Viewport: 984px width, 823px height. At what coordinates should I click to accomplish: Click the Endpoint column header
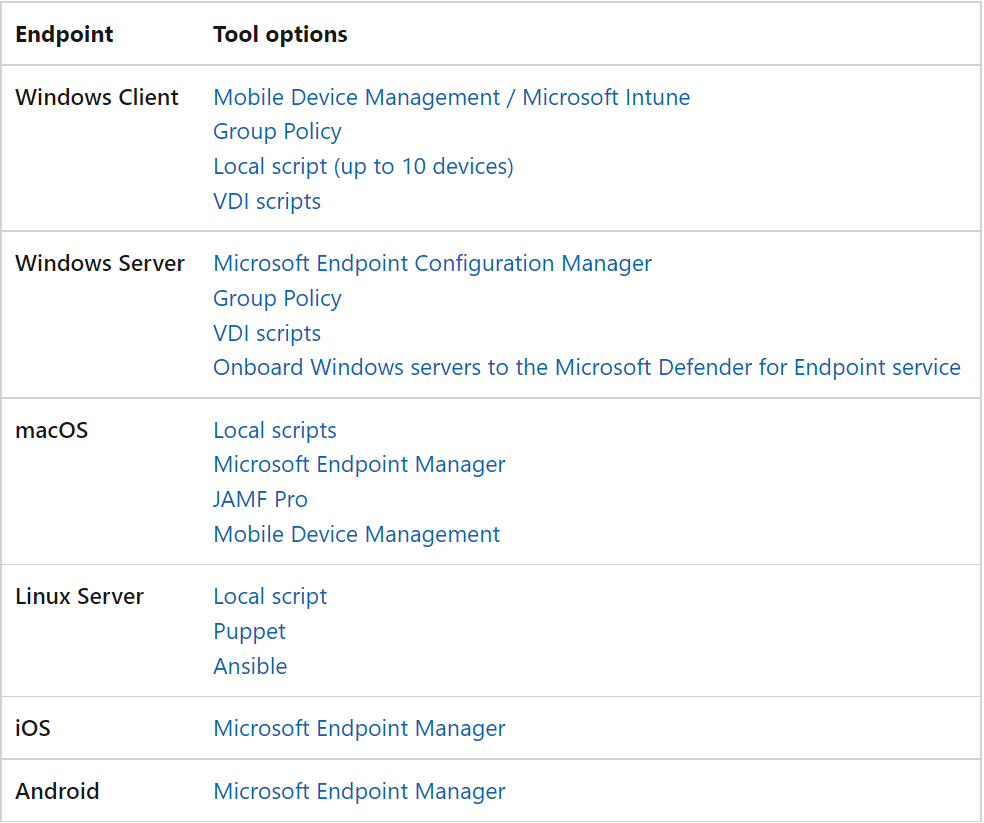[64, 35]
